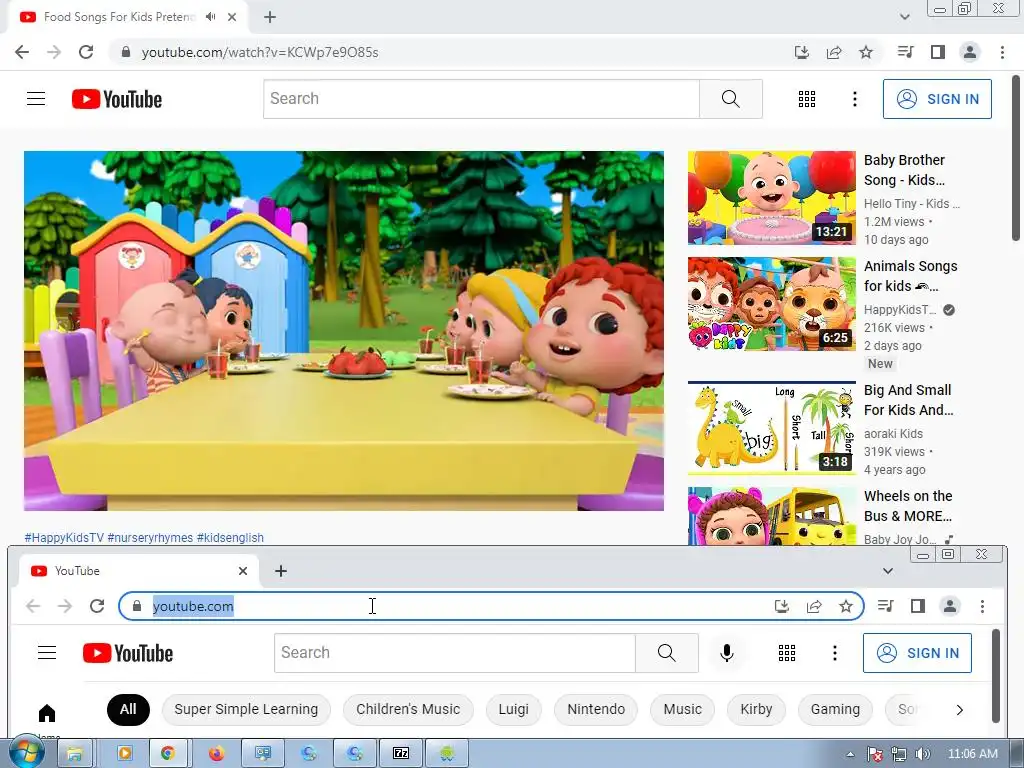
Task: Open apps grid in bottom YouTube window
Action: [787, 652]
